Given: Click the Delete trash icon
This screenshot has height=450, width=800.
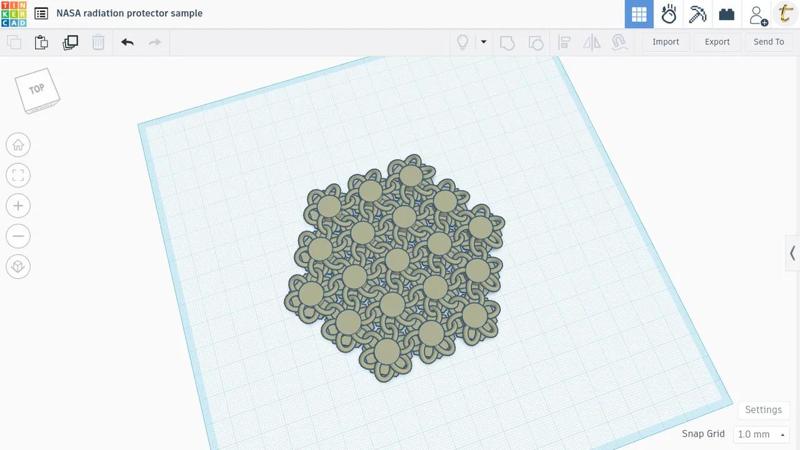Looking at the screenshot, I should click(98, 42).
